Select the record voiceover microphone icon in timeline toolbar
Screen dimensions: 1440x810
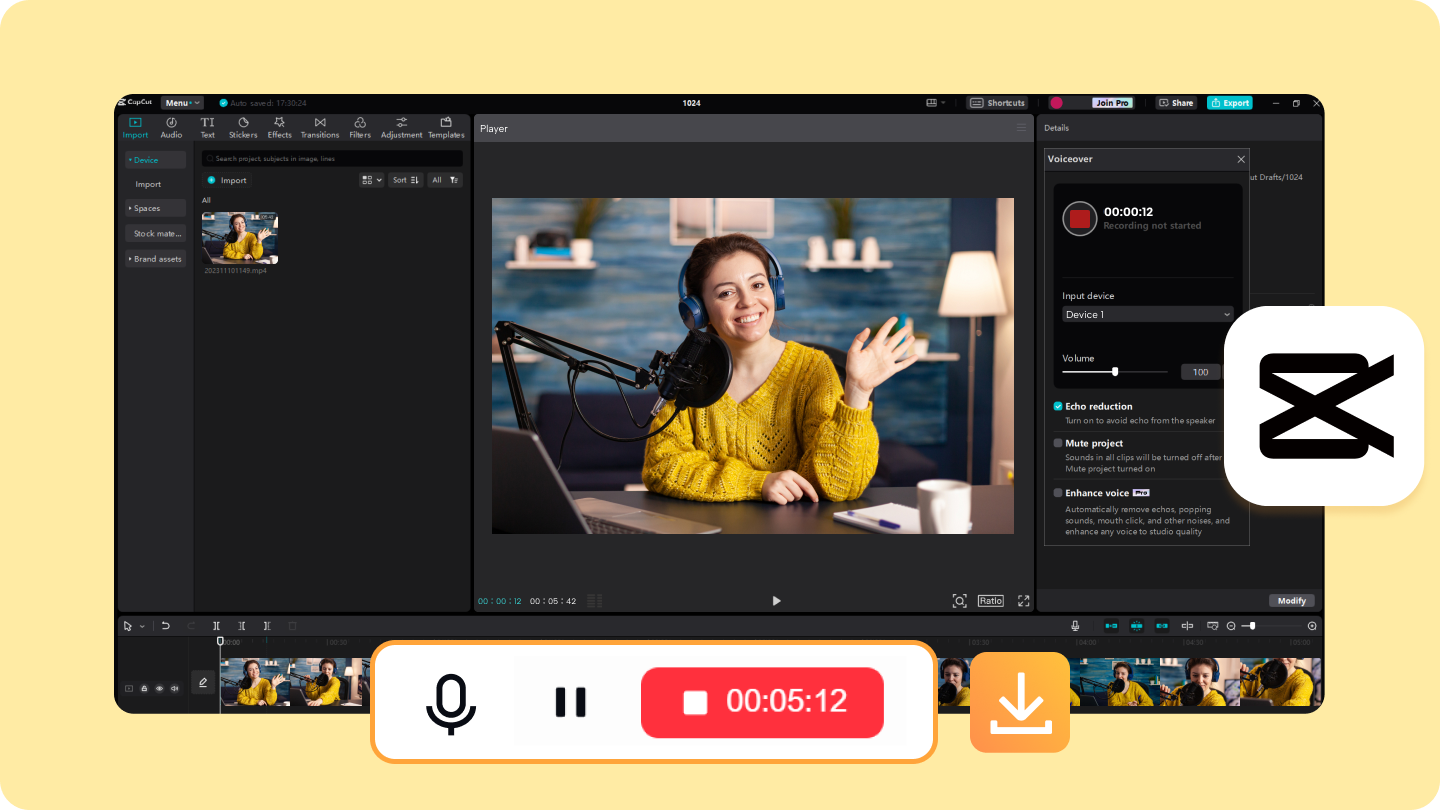point(1074,625)
